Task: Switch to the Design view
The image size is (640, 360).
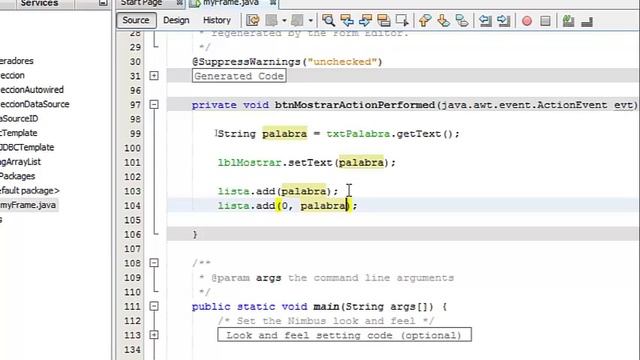Action: pyautogui.click(x=176, y=20)
